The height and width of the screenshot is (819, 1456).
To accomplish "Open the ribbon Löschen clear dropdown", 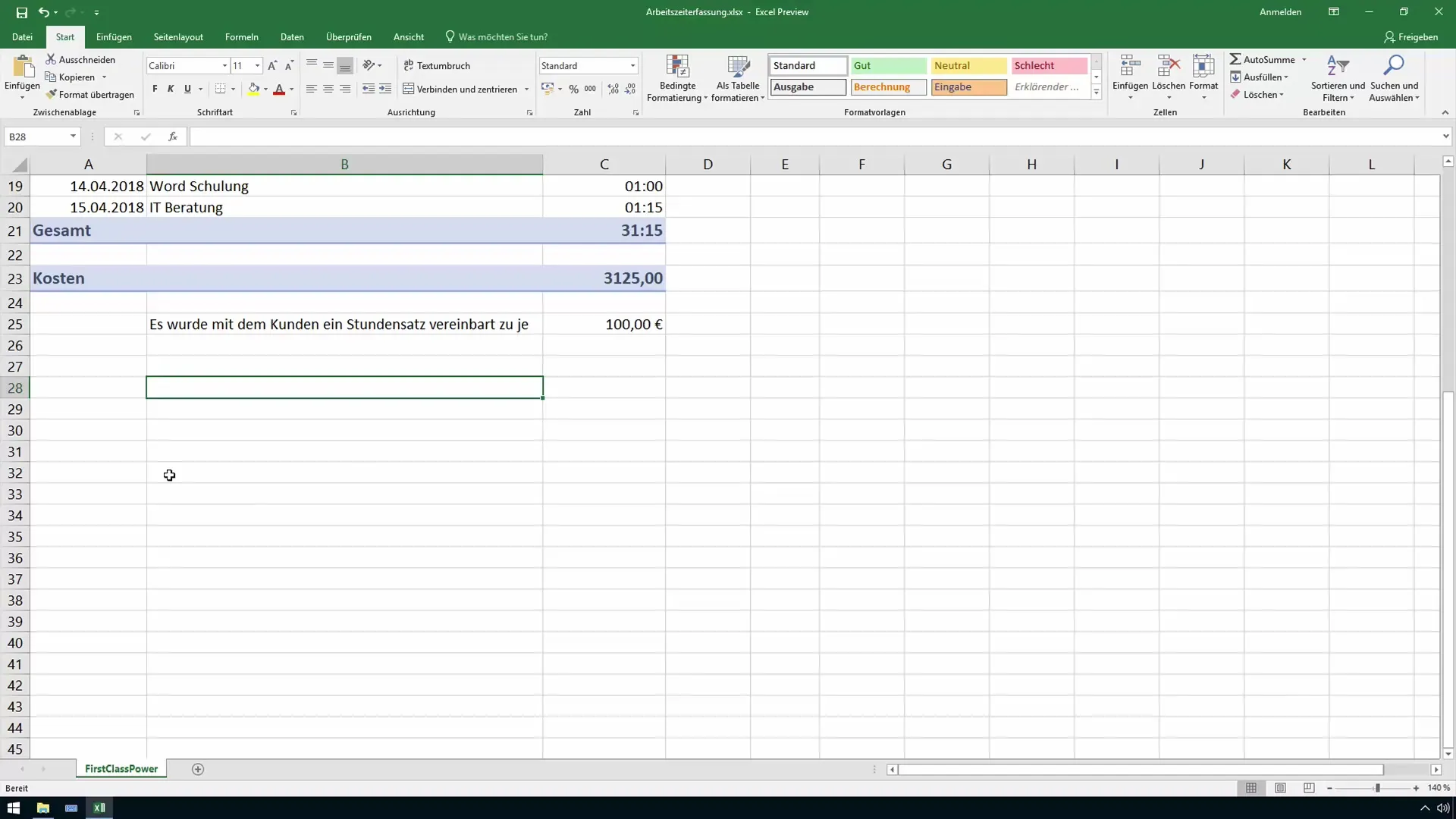I will coord(1257,94).
